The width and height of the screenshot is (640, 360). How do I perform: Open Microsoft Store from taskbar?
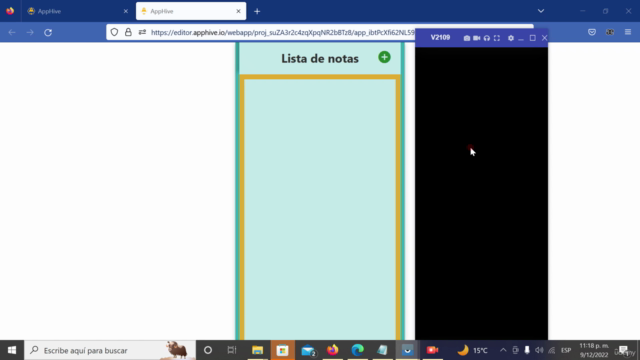tap(282, 350)
